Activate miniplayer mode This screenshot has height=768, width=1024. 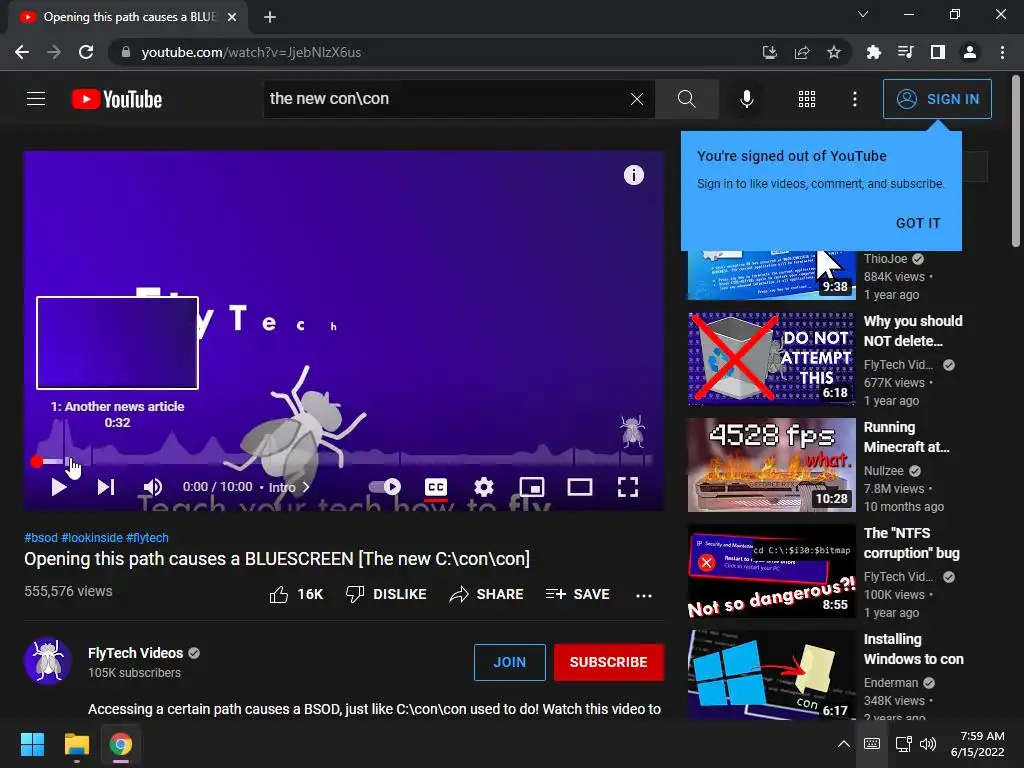532,487
